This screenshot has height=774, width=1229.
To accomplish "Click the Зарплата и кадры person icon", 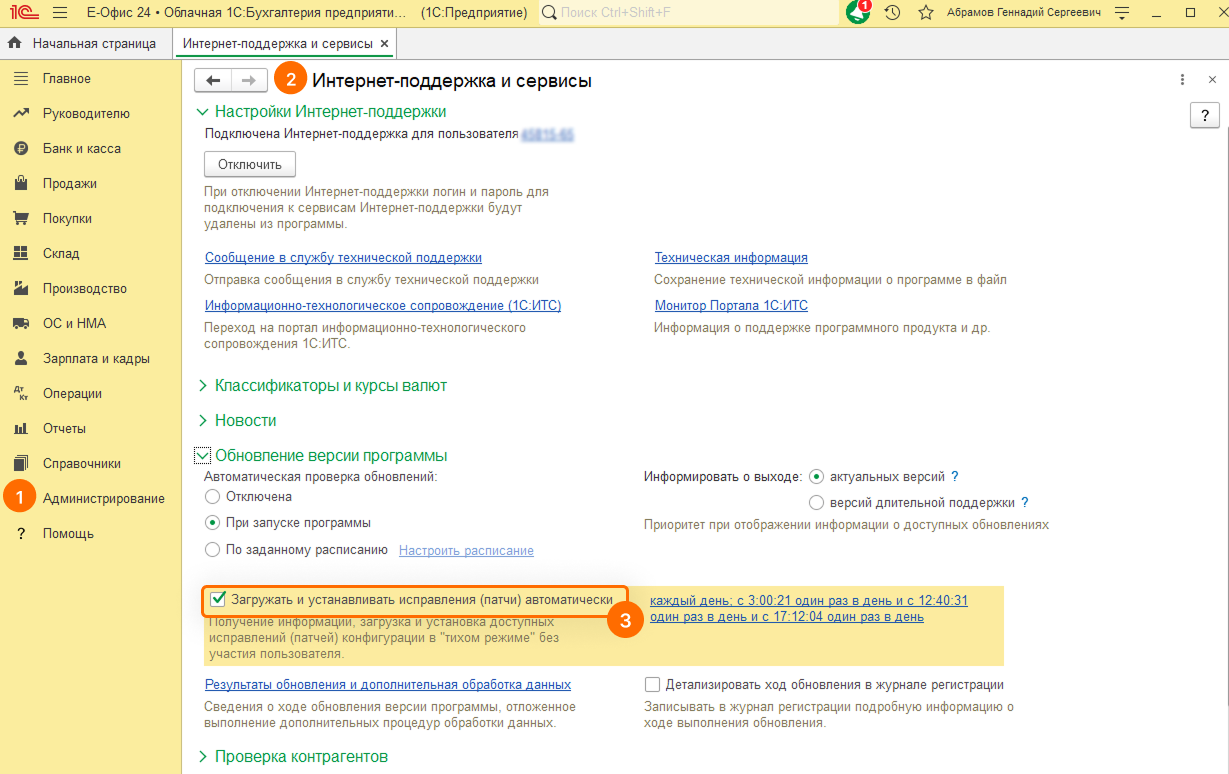I will click(x=20, y=359).
